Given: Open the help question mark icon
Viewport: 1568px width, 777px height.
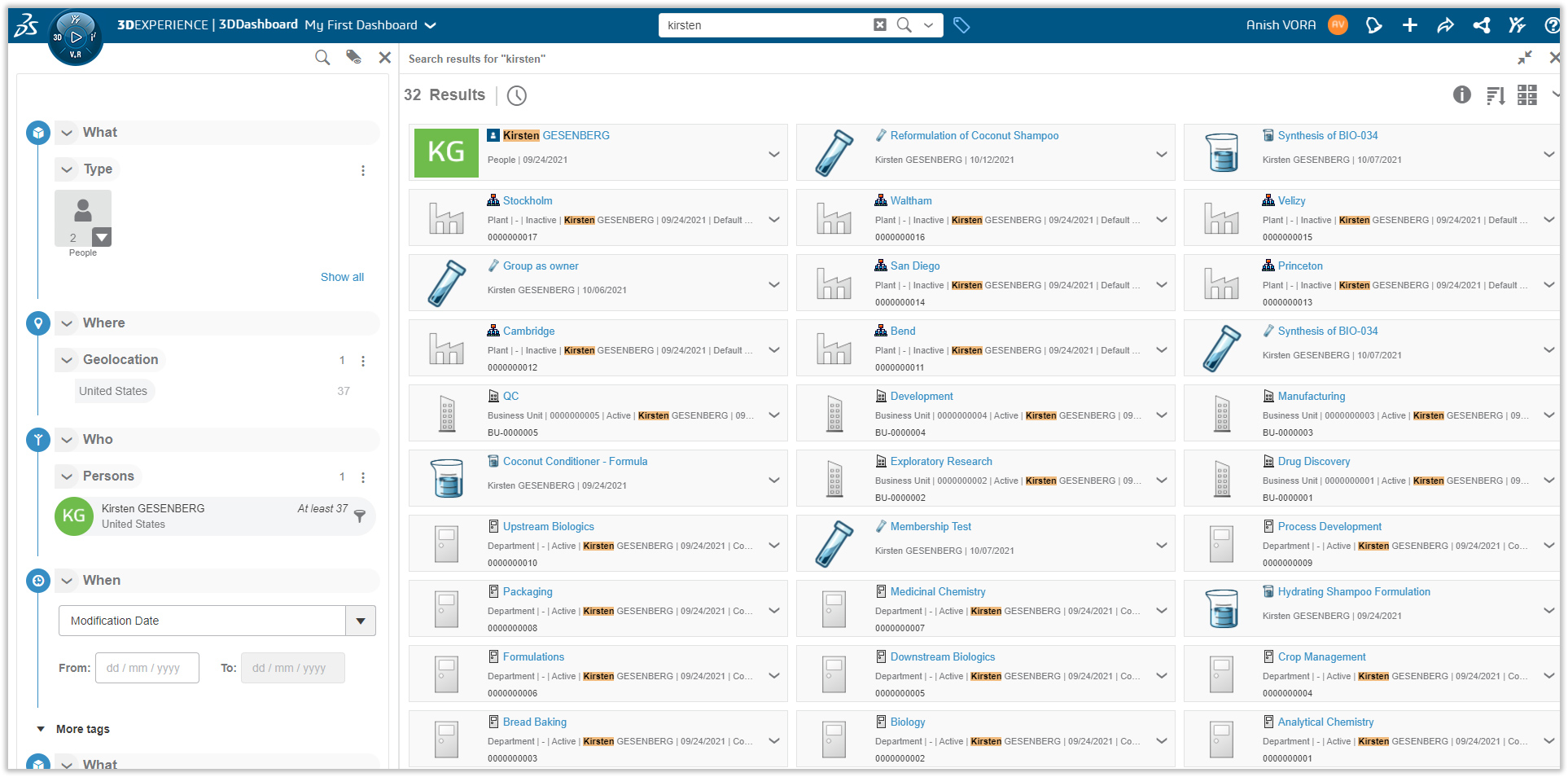Looking at the screenshot, I should tap(1552, 25).
